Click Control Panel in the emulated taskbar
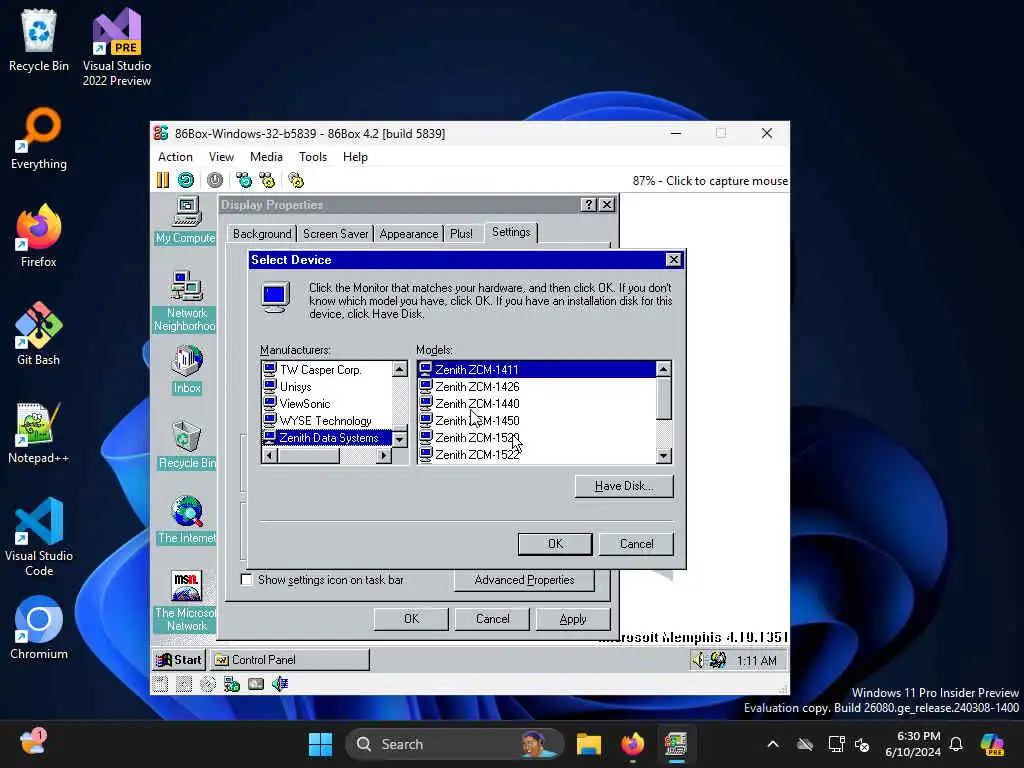Viewport: 1024px width, 768px height. [289, 660]
